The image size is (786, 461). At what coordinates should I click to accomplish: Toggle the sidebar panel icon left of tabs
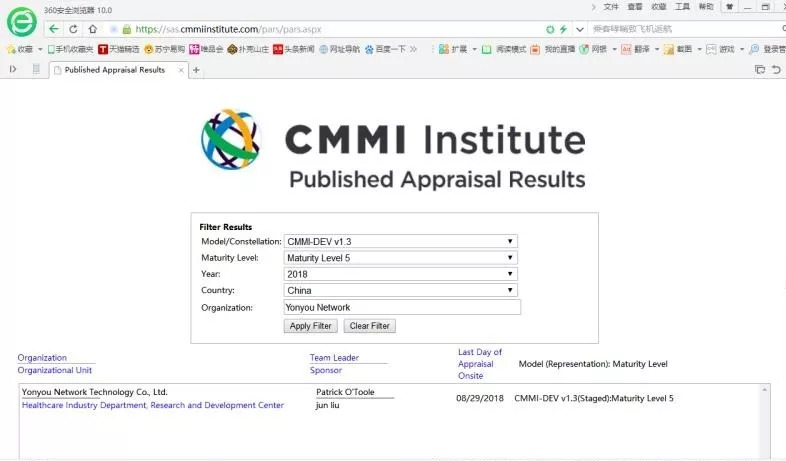[x=13, y=69]
